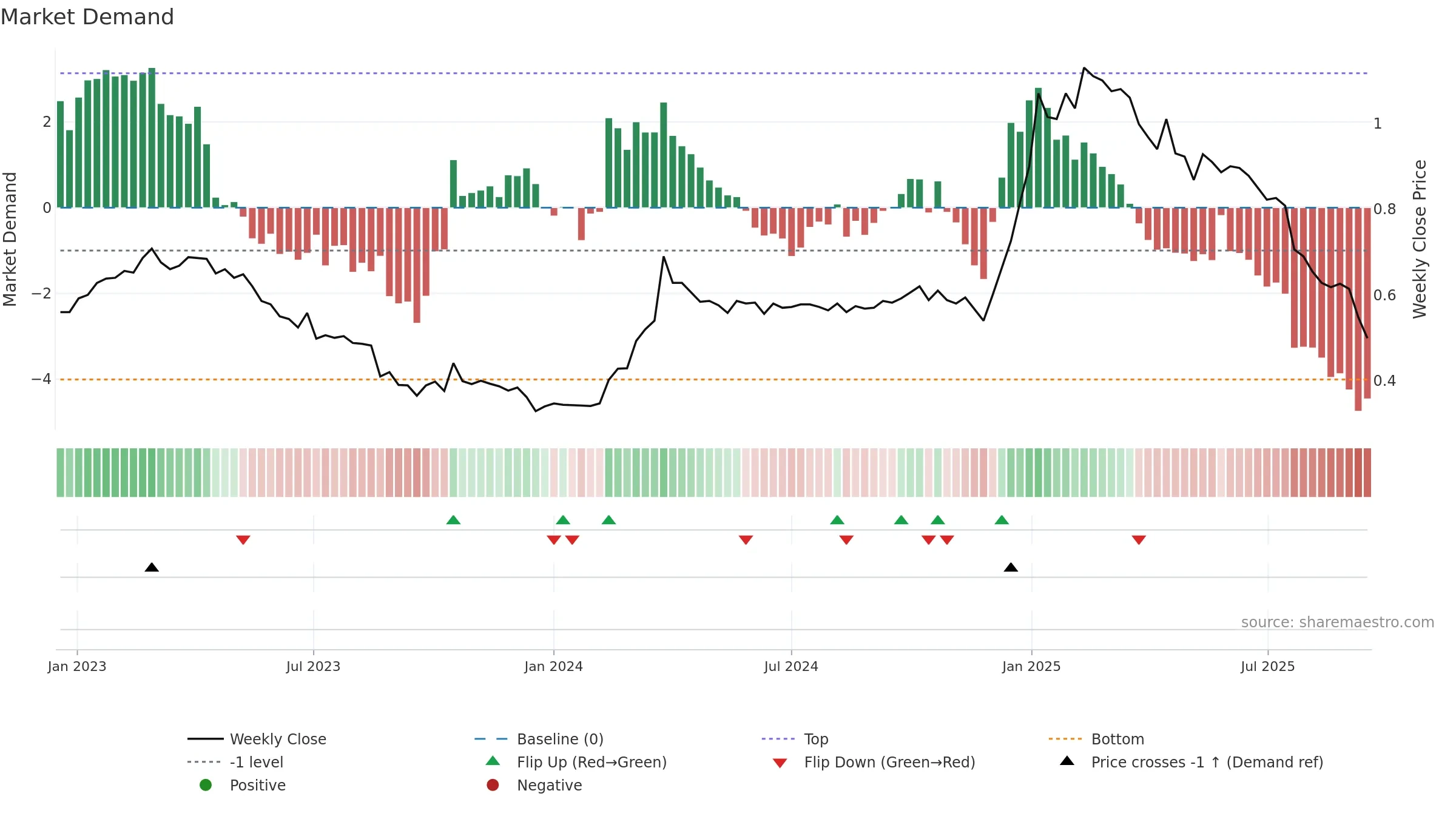This screenshot has height=819, width=1456.
Task: Click the source: sharemaestro.com credit text
Action: pos(1338,622)
